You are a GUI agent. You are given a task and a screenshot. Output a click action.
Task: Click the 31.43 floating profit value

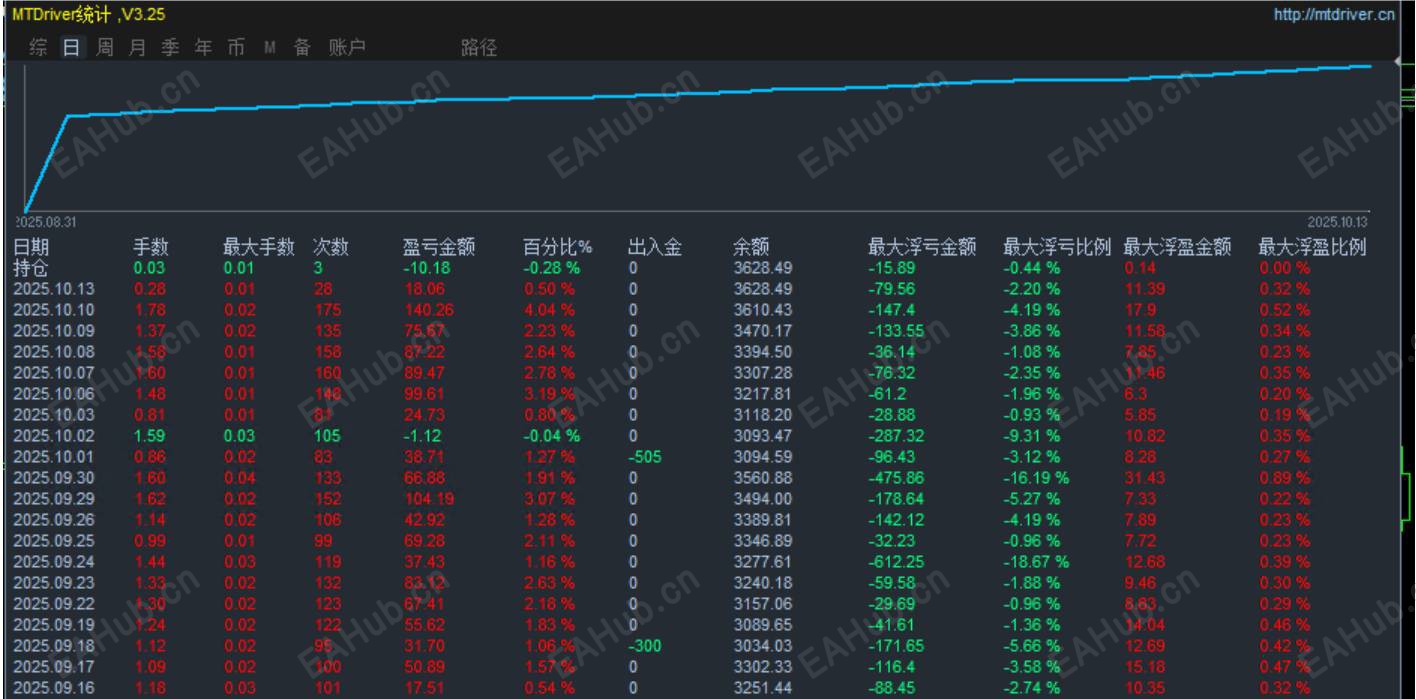pyautogui.click(x=1145, y=478)
